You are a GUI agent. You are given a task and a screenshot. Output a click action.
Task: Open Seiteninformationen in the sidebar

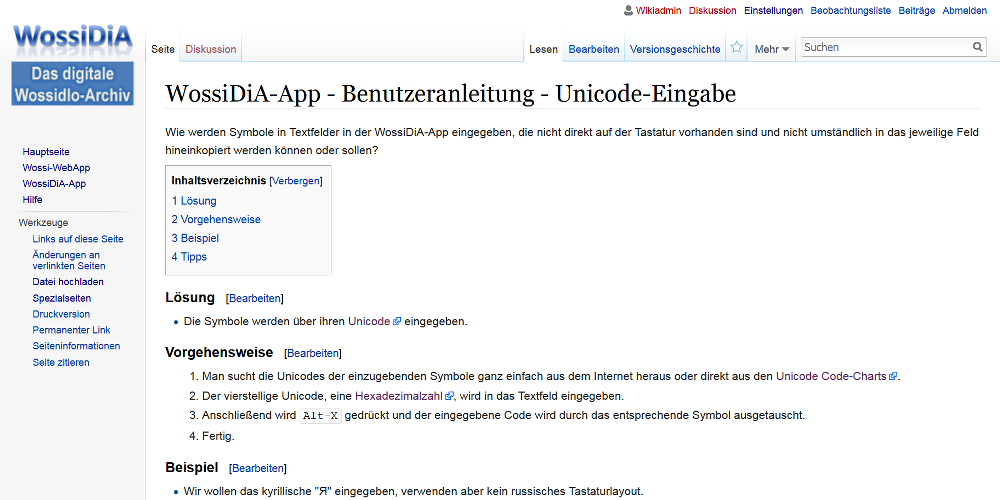tap(77, 346)
